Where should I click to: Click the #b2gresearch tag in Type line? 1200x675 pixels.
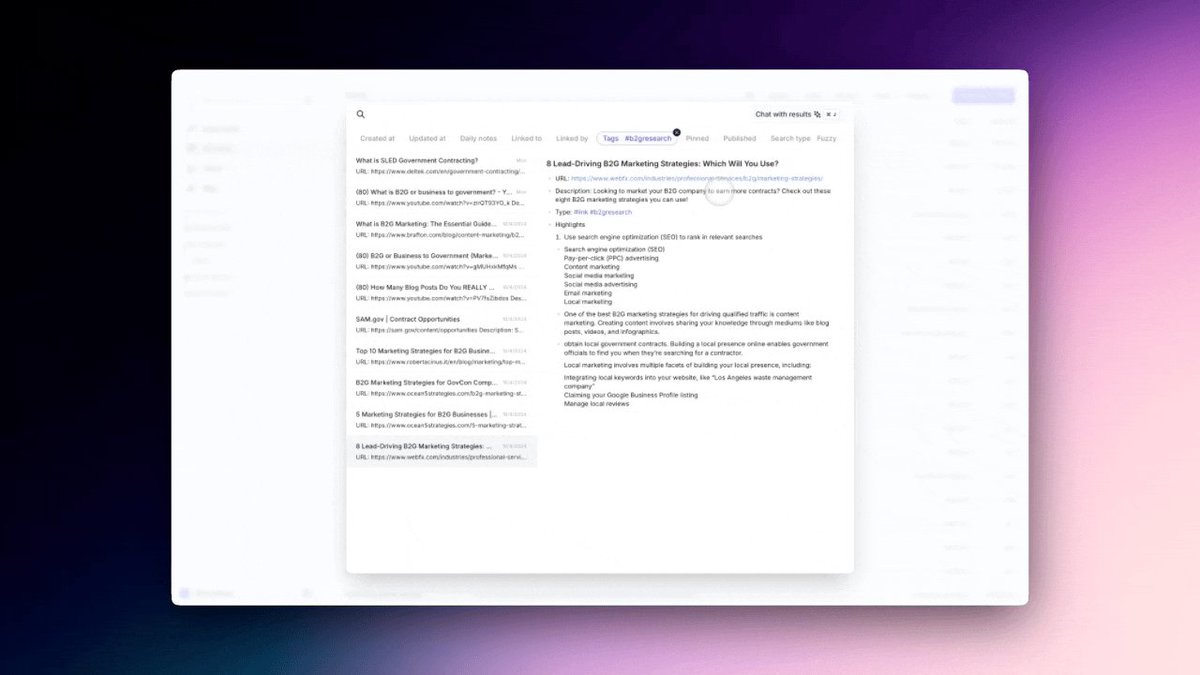(609, 213)
